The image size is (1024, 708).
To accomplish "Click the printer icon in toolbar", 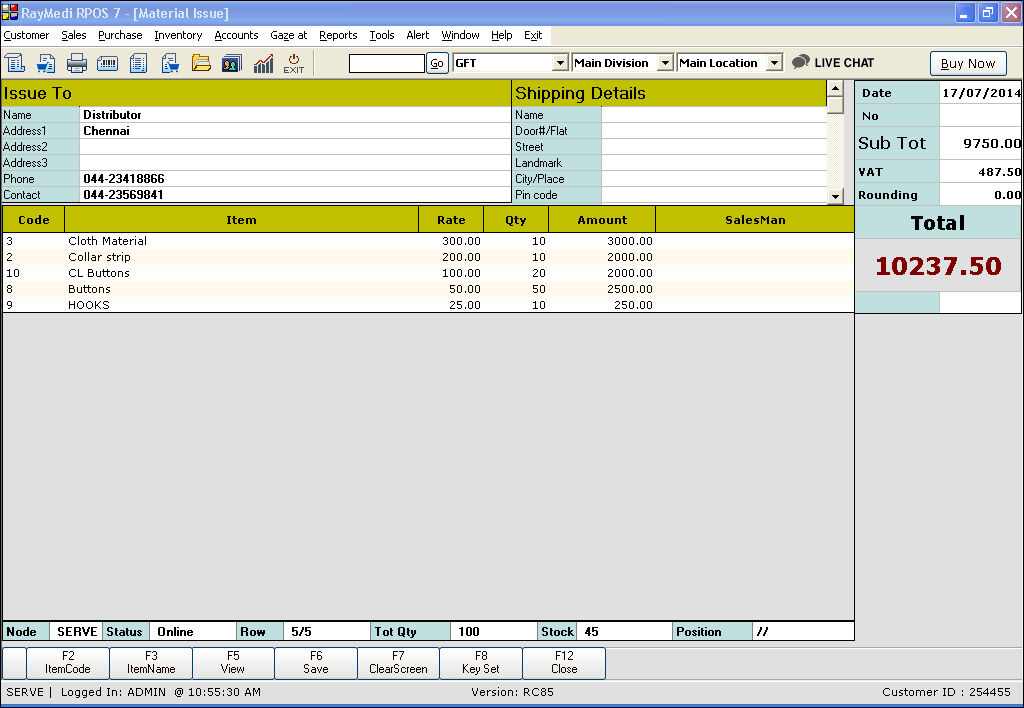I will coord(77,63).
